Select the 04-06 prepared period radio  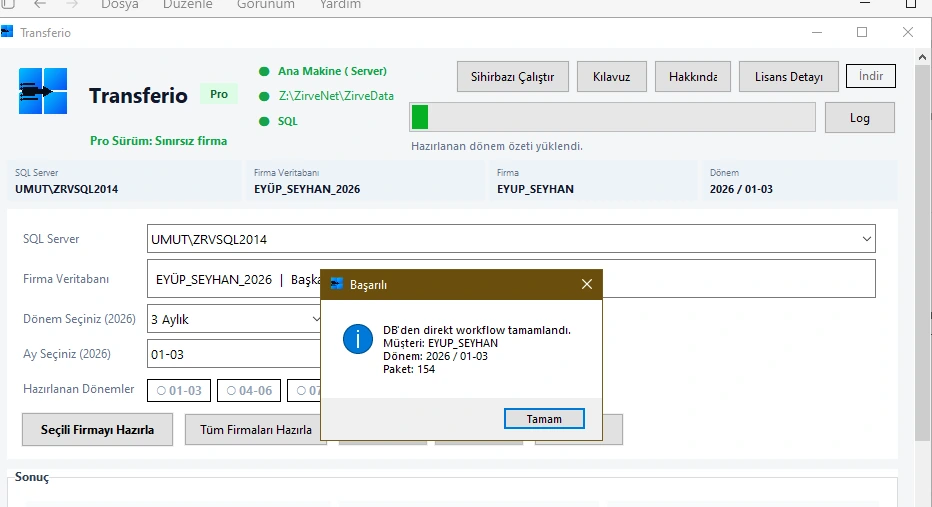pyautogui.click(x=249, y=391)
